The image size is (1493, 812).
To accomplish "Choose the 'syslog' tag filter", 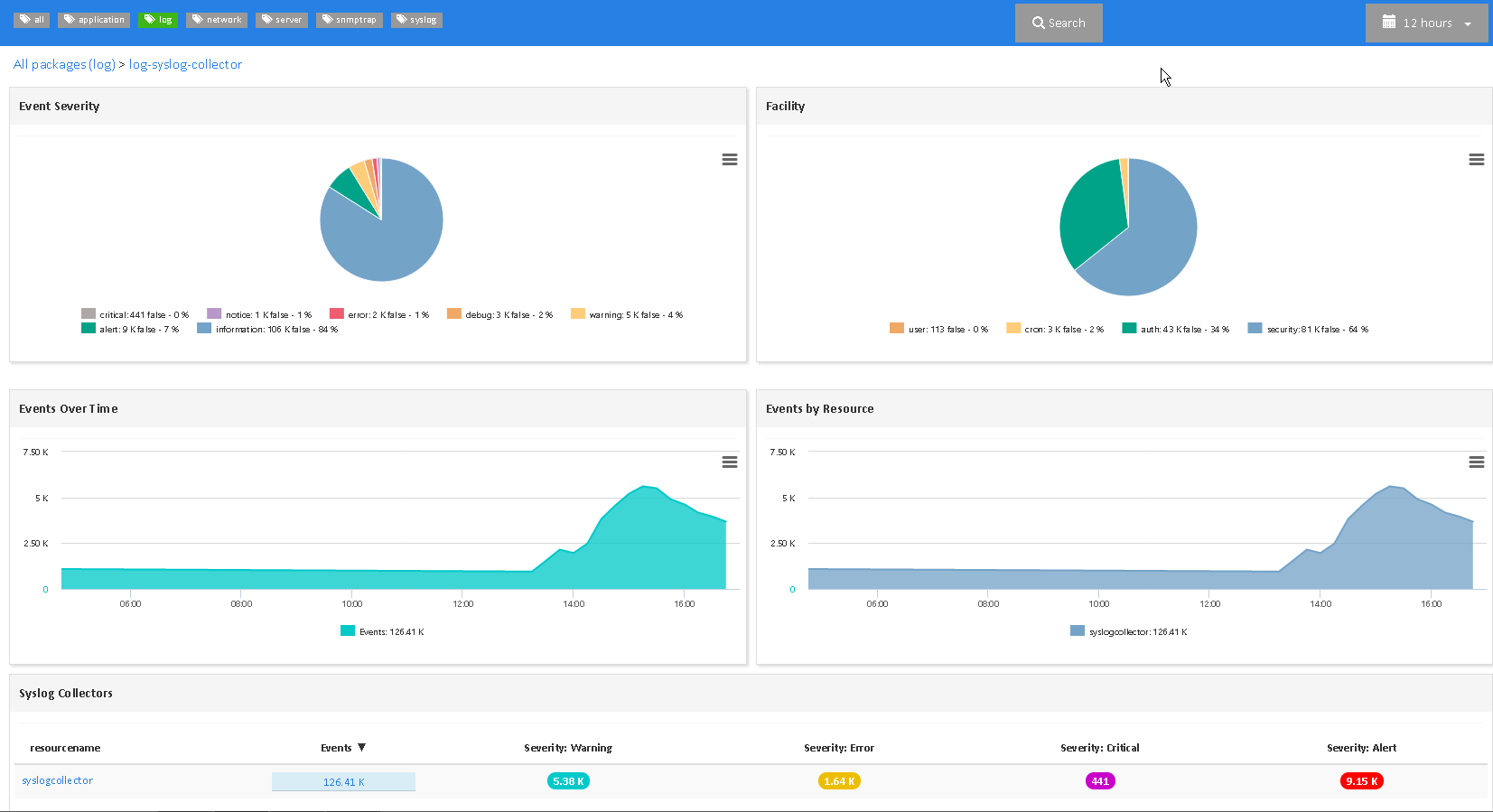I will [416, 20].
